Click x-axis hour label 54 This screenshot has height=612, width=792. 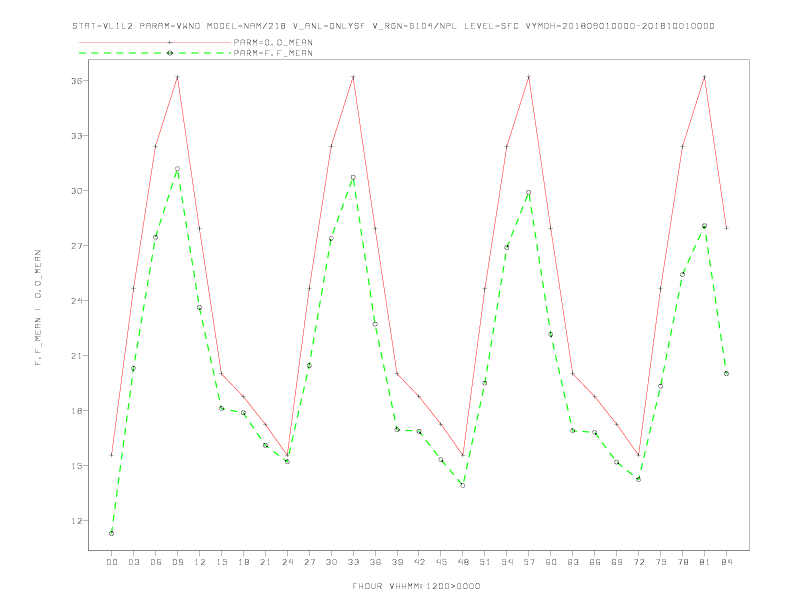pos(507,562)
